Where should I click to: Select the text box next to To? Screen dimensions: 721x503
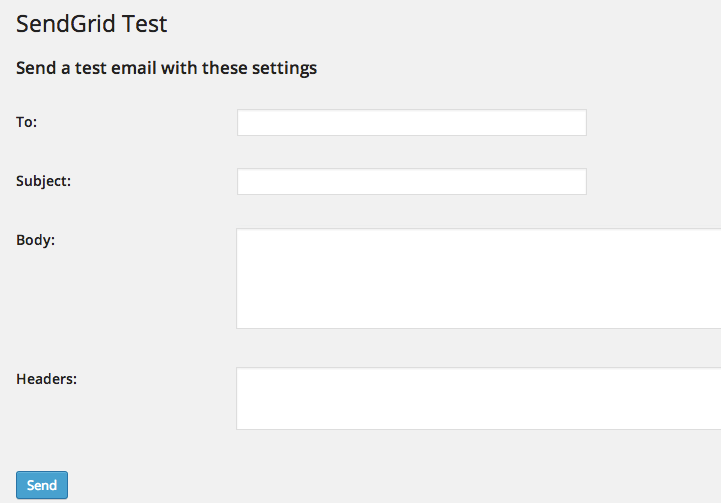(x=411, y=123)
